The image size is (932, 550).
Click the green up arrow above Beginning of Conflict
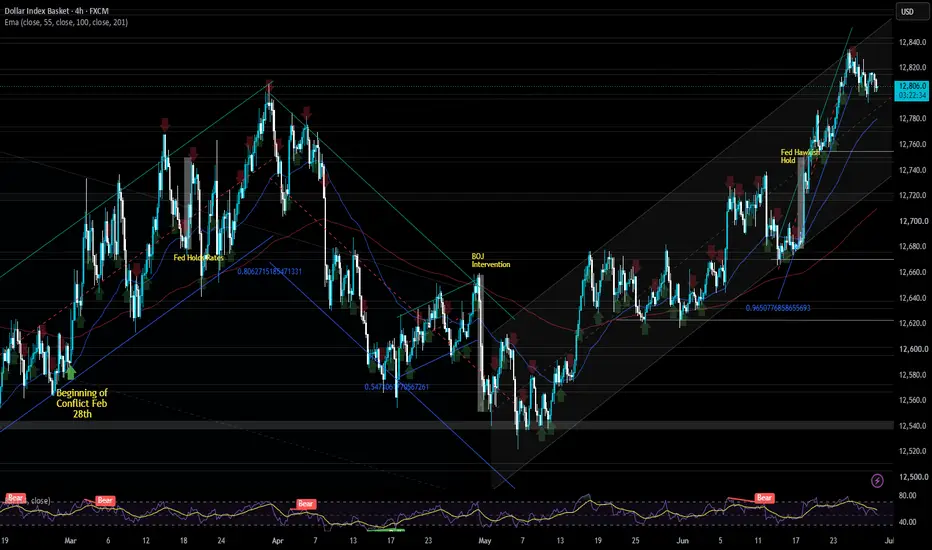[71, 373]
